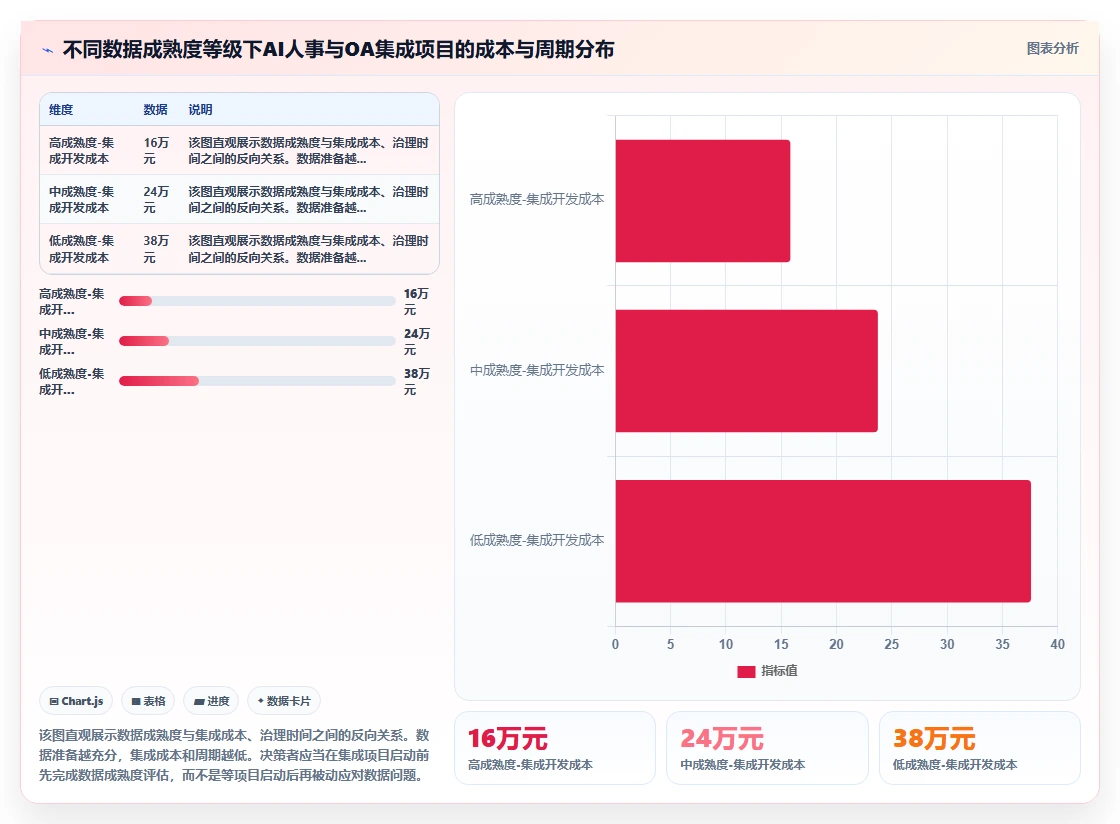Screen dimensions: 1120x824
Task: Click the 高成熟度 bar in the chart
Action: pyautogui.click(x=703, y=201)
